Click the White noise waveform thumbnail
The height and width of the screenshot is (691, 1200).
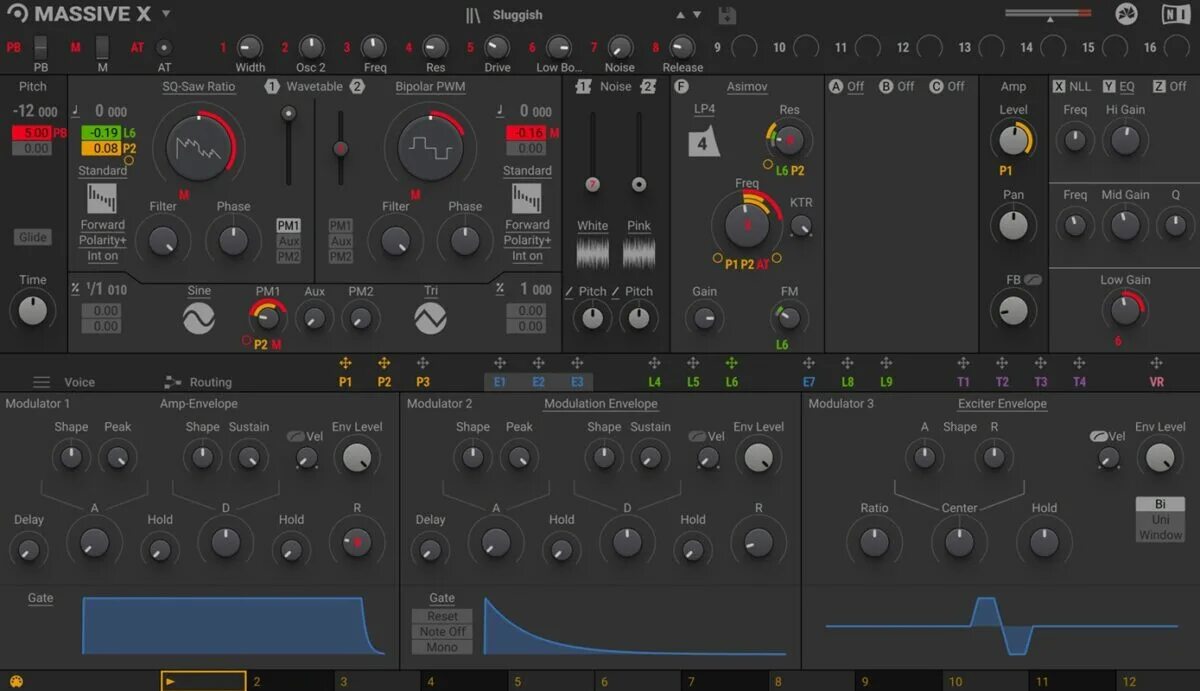(593, 252)
